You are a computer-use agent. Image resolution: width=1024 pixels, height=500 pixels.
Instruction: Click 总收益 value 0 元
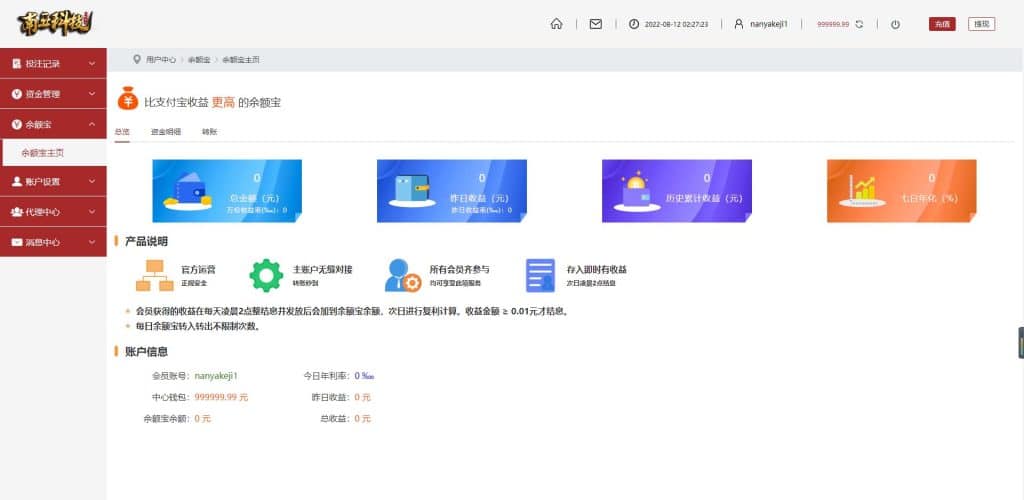[x=362, y=418]
